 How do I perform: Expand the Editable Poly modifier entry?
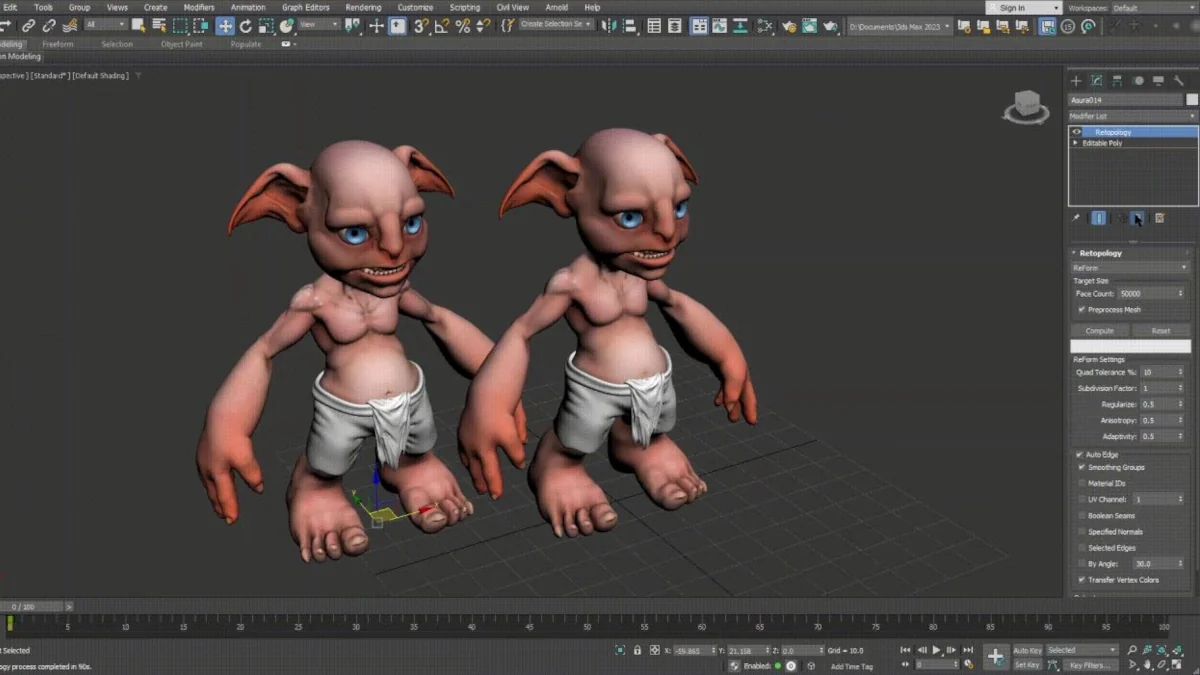(1076, 143)
